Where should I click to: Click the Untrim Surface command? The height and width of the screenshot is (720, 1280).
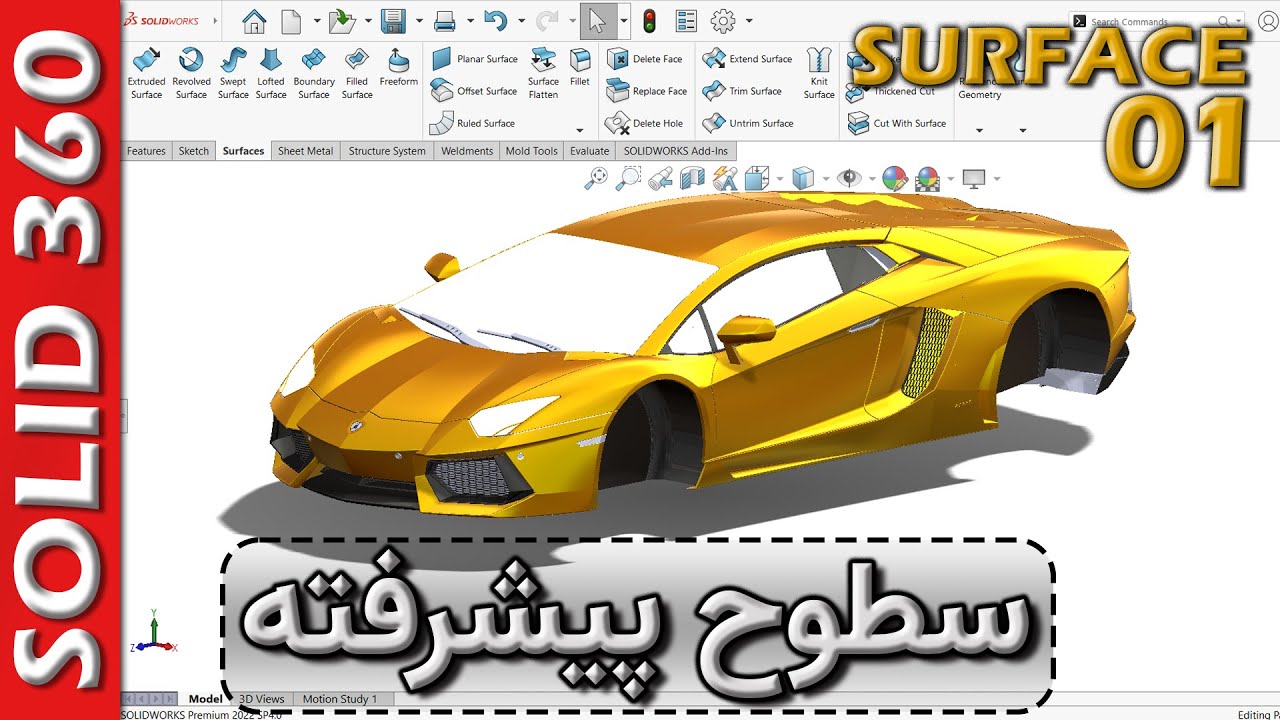(748, 123)
